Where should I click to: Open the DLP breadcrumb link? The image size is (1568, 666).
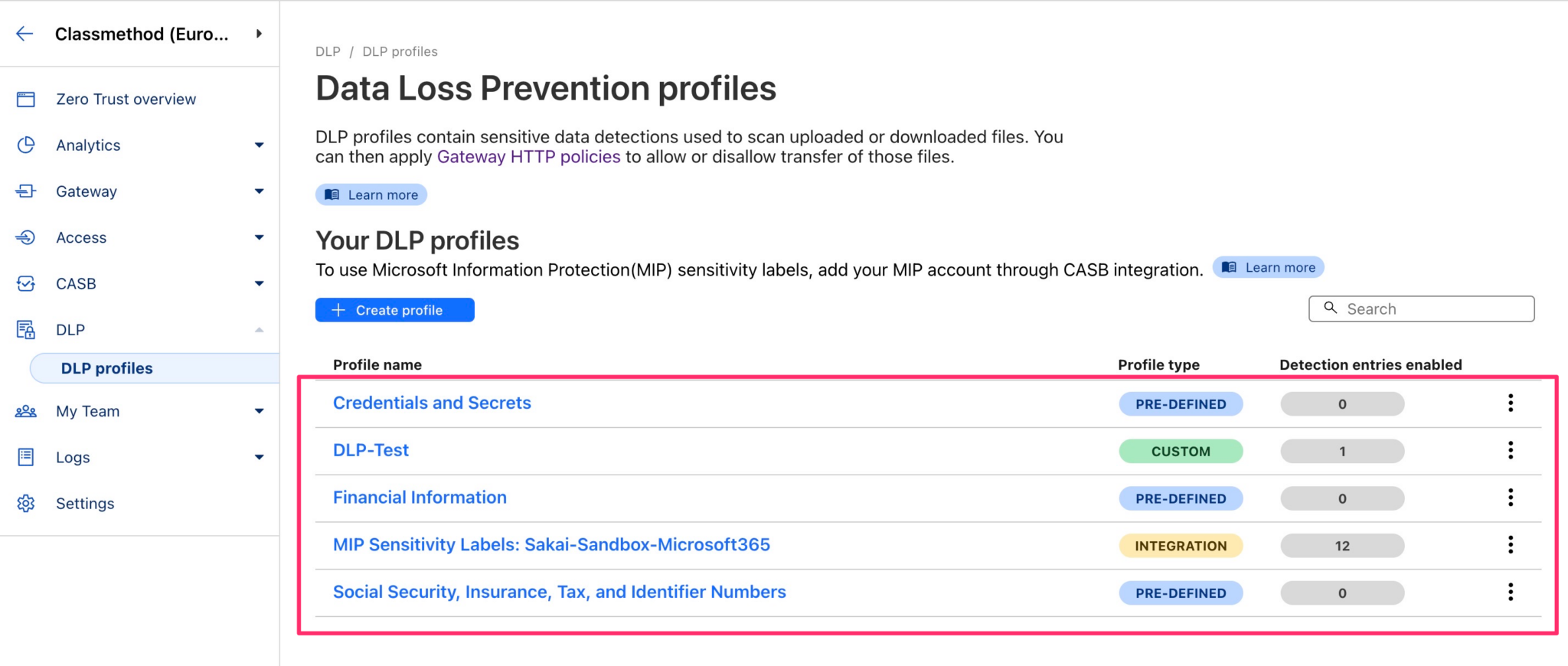pyautogui.click(x=328, y=51)
